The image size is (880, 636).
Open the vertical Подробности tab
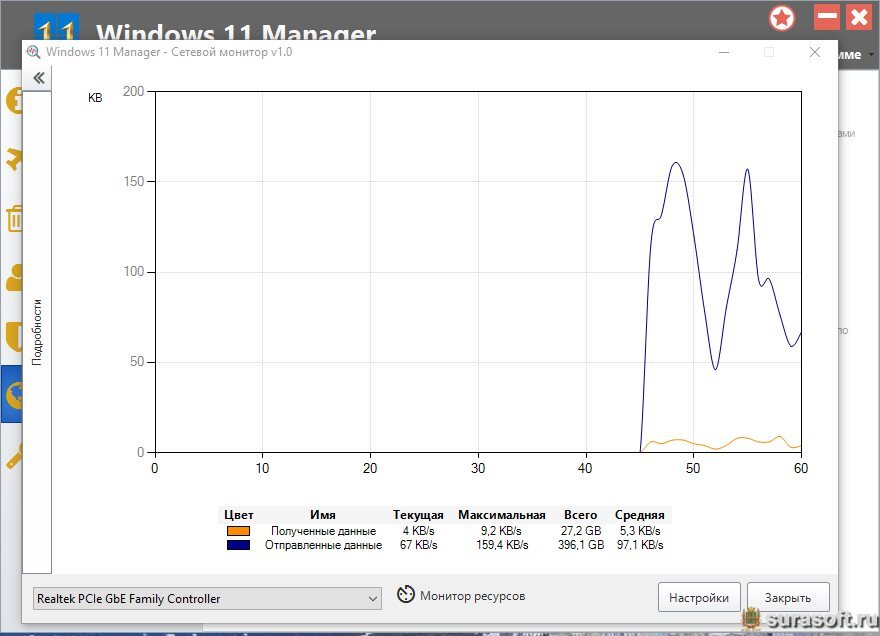(x=37, y=332)
